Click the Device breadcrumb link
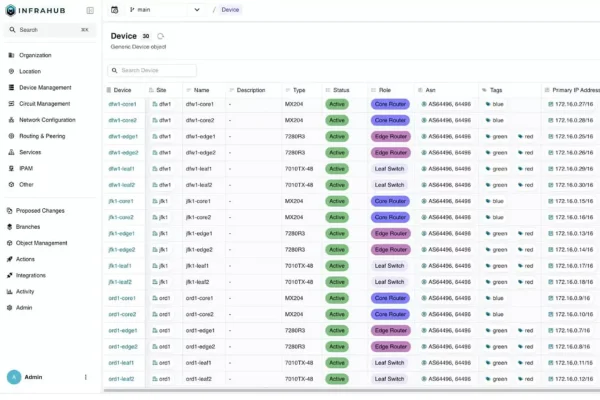The image size is (600, 400). pyautogui.click(x=230, y=10)
